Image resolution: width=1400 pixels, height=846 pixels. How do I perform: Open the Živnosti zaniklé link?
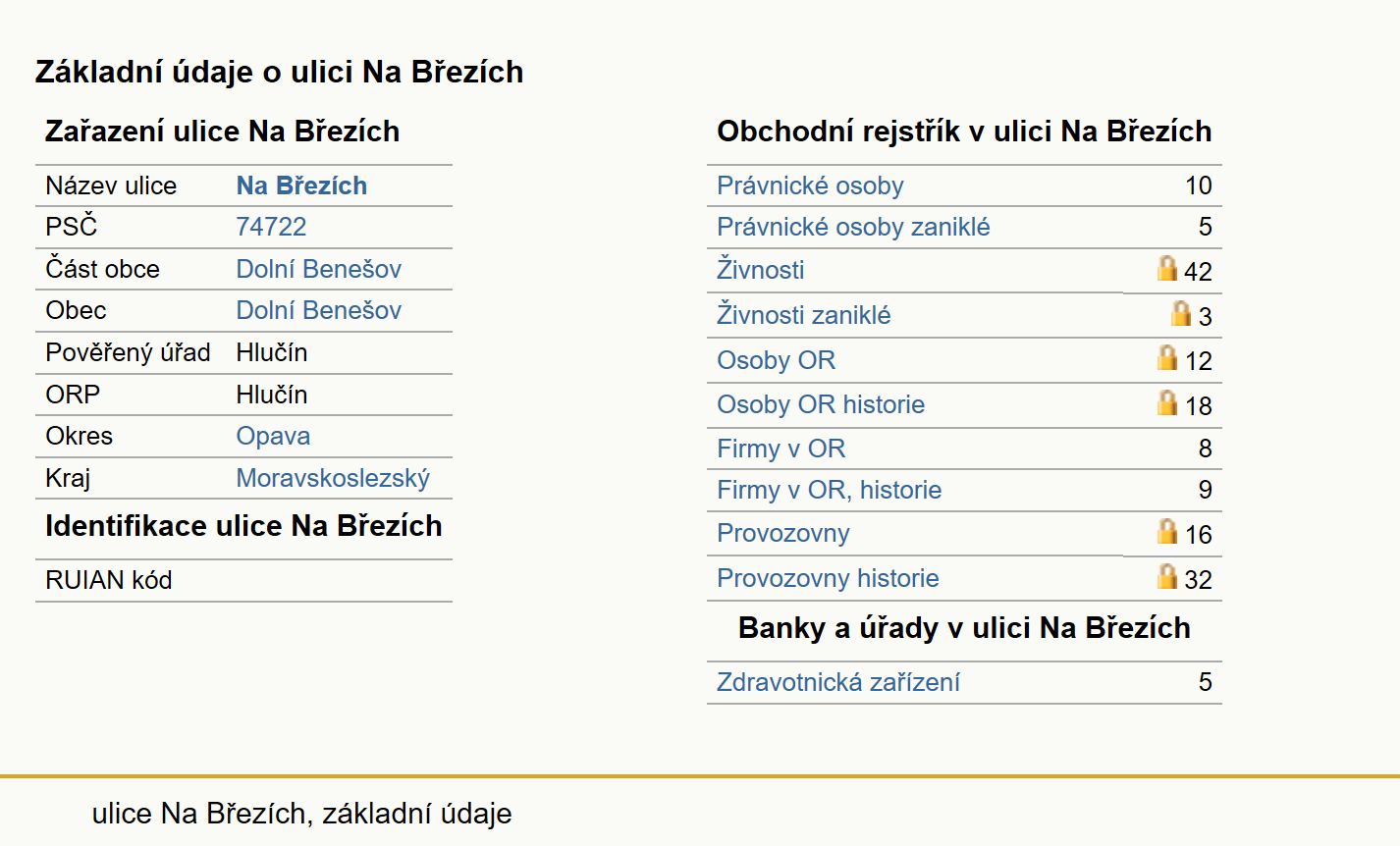tap(803, 315)
